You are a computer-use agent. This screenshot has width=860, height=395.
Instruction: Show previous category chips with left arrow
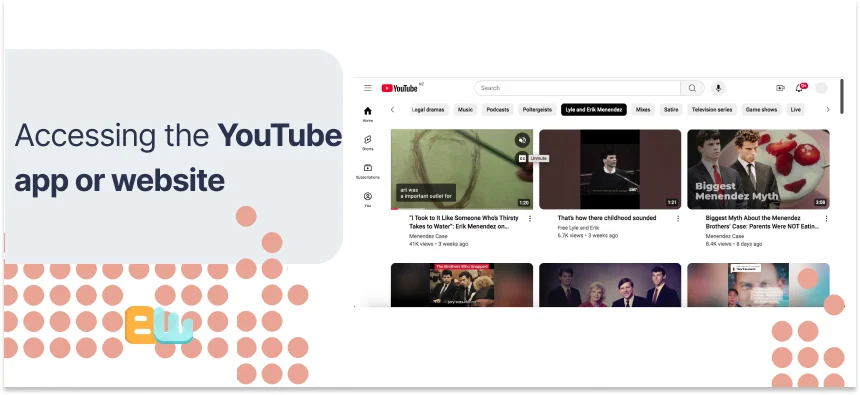coord(392,110)
